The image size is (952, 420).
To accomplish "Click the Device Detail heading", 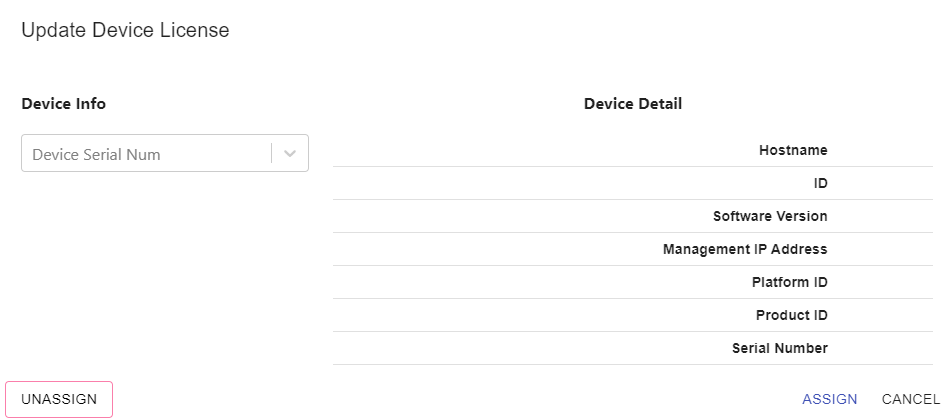I will (x=633, y=103).
